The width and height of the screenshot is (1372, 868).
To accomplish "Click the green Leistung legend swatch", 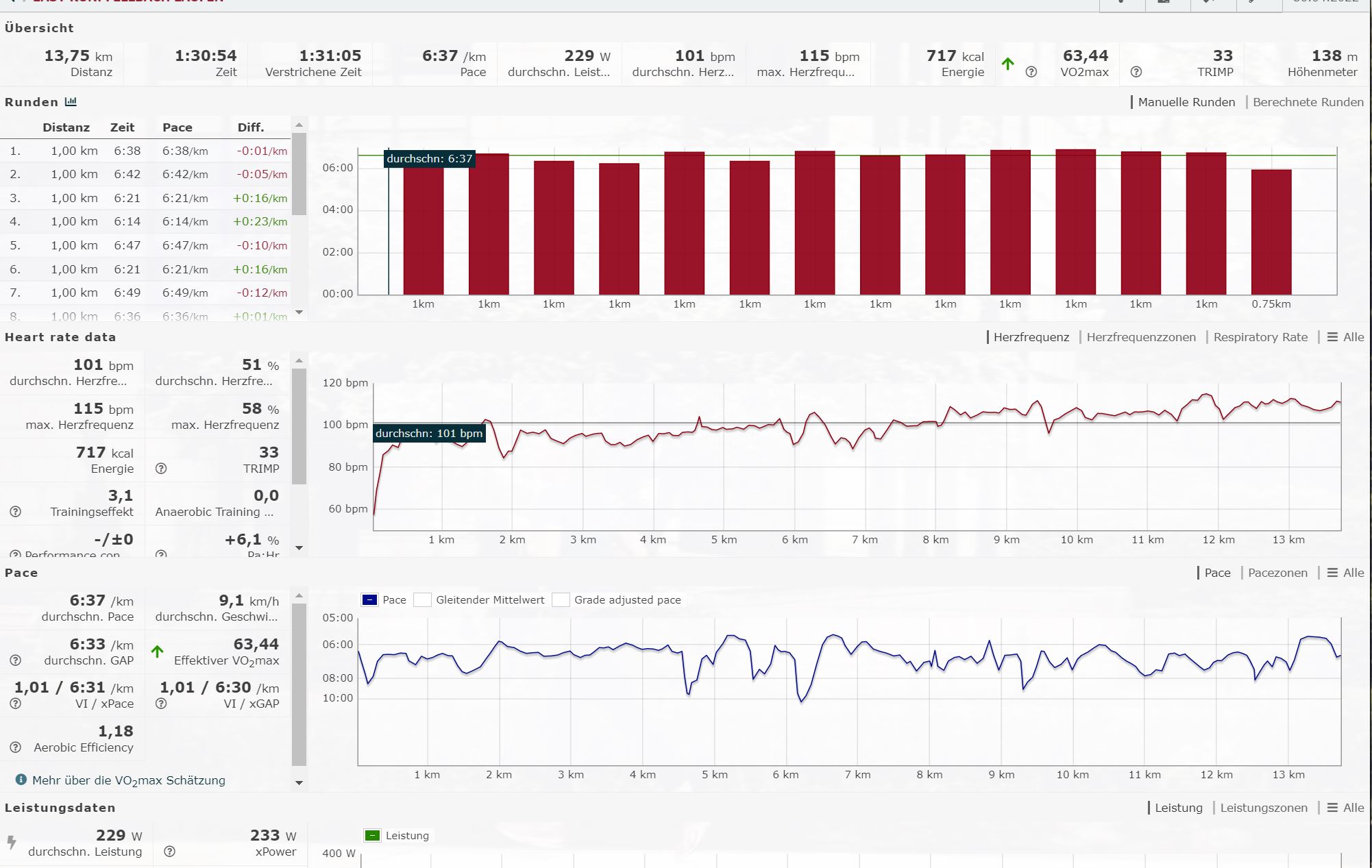I will (x=372, y=836).
